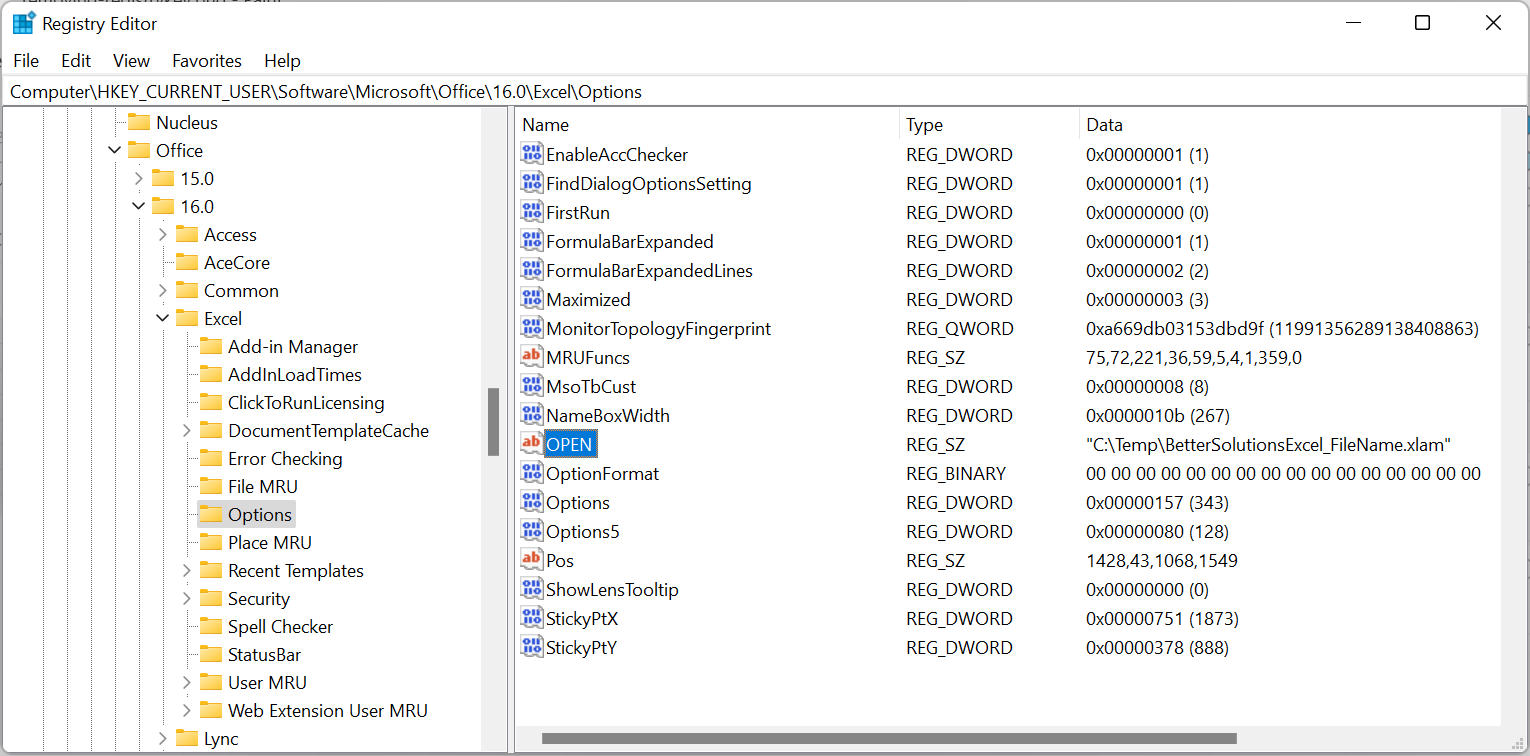Click data value 0x0000010b (267)
This screenshot has width=1530, height=756.
pos(1158,415)
